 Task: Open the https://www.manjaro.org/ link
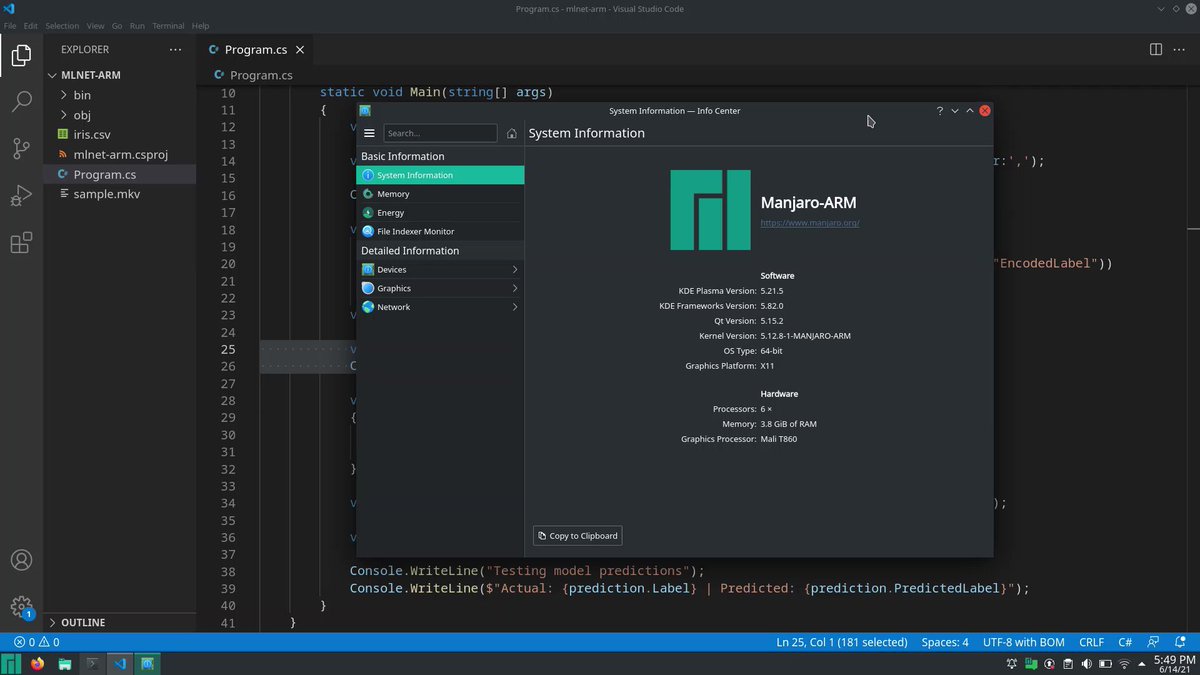tap(810, 223)
